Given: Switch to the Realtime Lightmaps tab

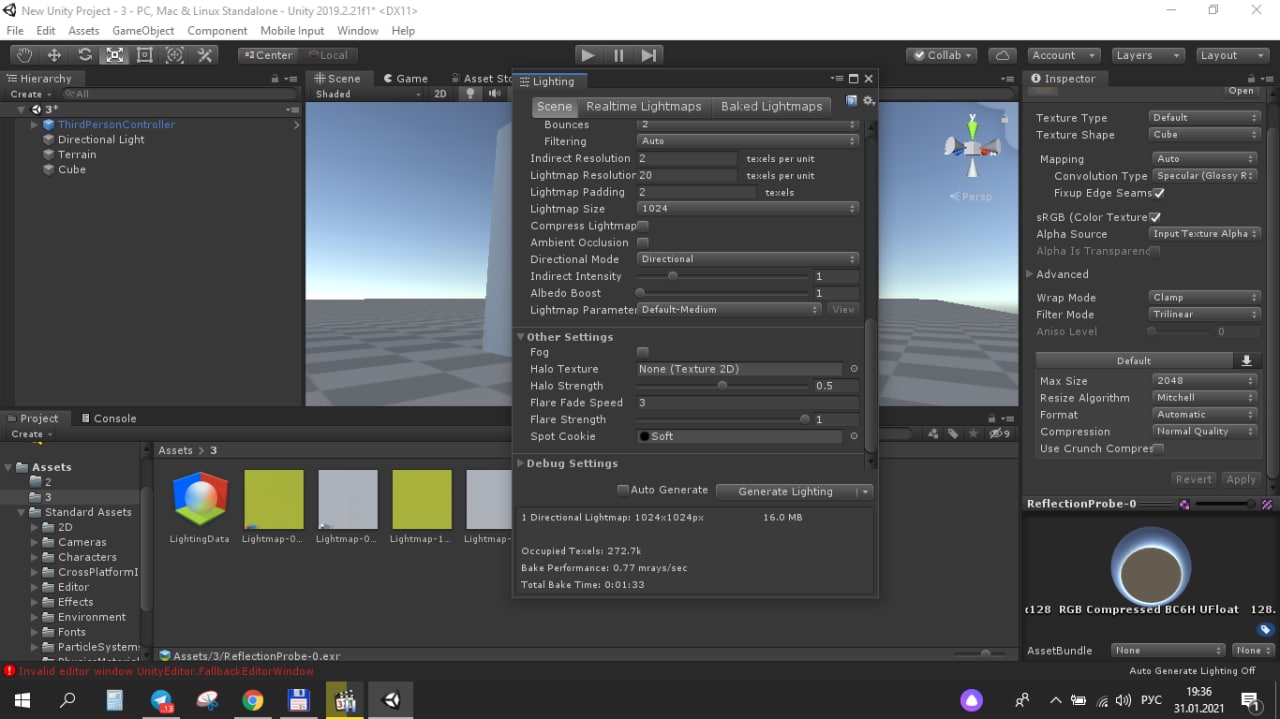Looking at the screenshot, I should pos(644,106).
